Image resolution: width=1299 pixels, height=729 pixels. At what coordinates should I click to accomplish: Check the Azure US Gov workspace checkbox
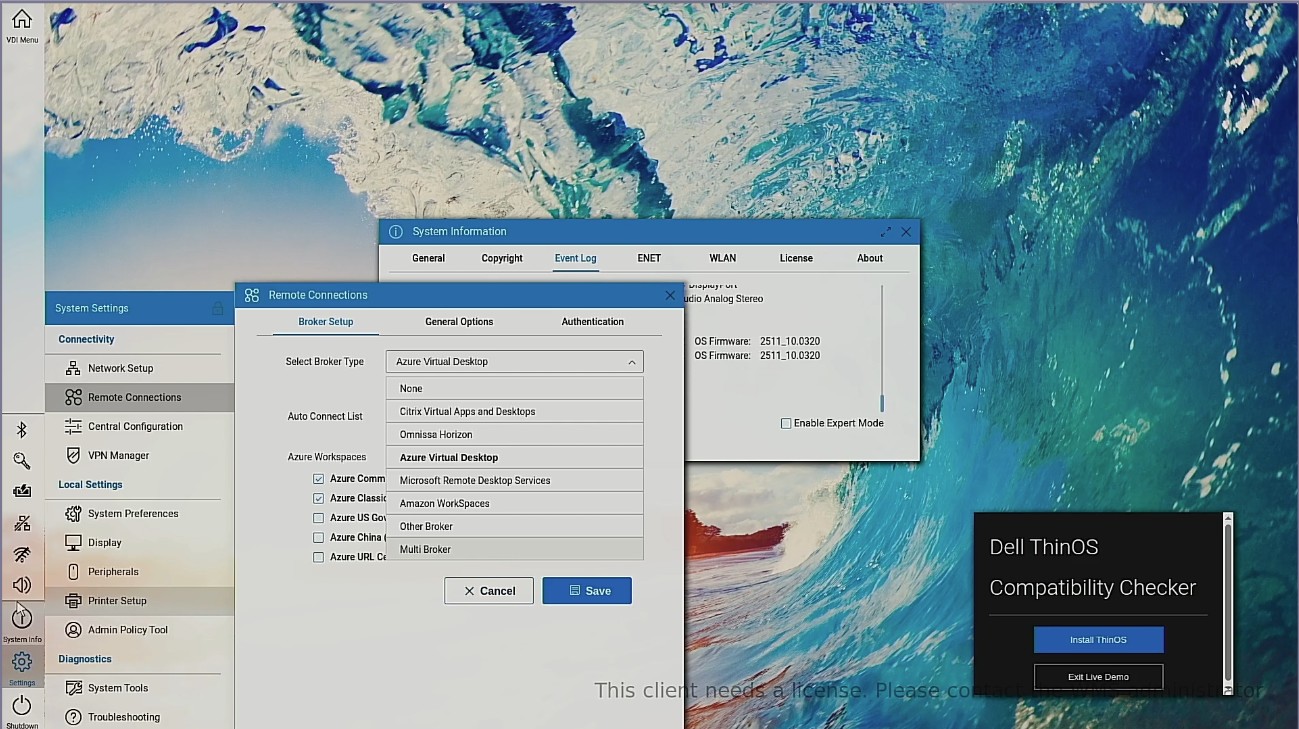[318, 518]
